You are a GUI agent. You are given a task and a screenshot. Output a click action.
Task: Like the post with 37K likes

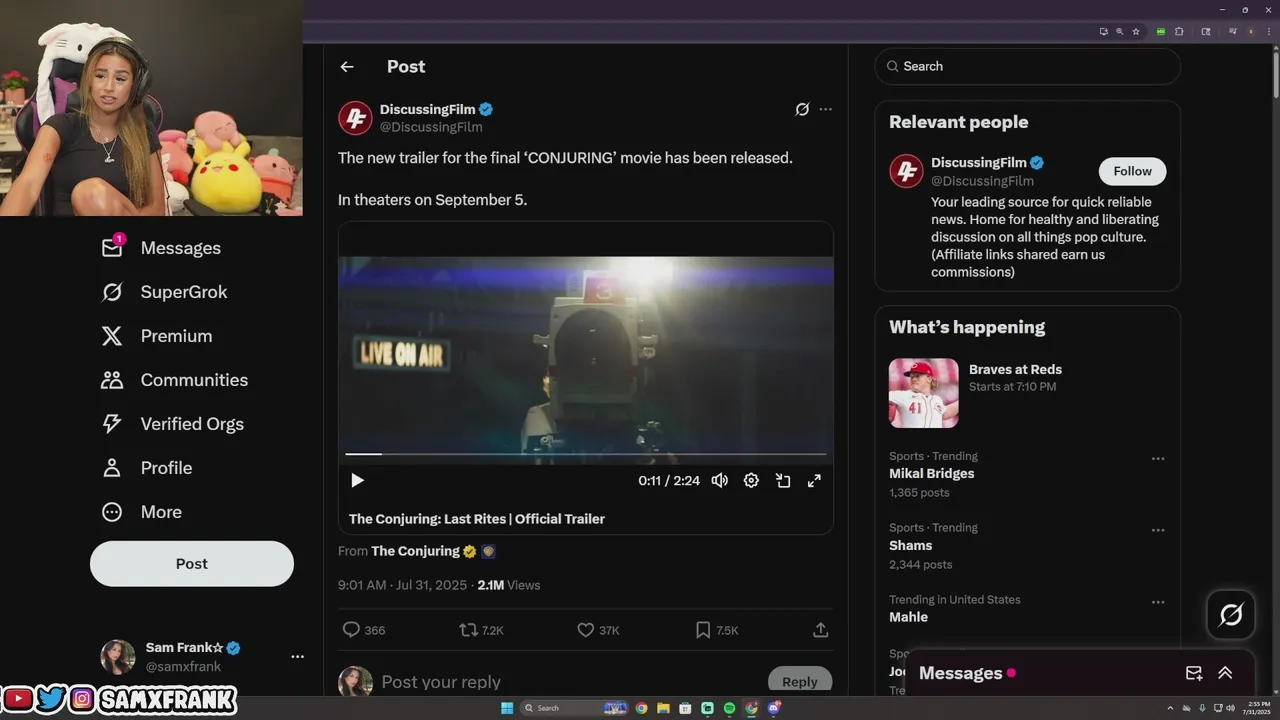[x=586, y=630]
